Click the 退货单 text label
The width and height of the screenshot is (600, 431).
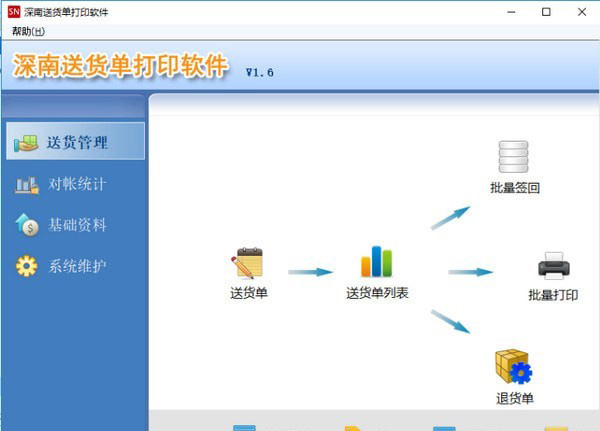pyautogui.click(x=515, y=398)
